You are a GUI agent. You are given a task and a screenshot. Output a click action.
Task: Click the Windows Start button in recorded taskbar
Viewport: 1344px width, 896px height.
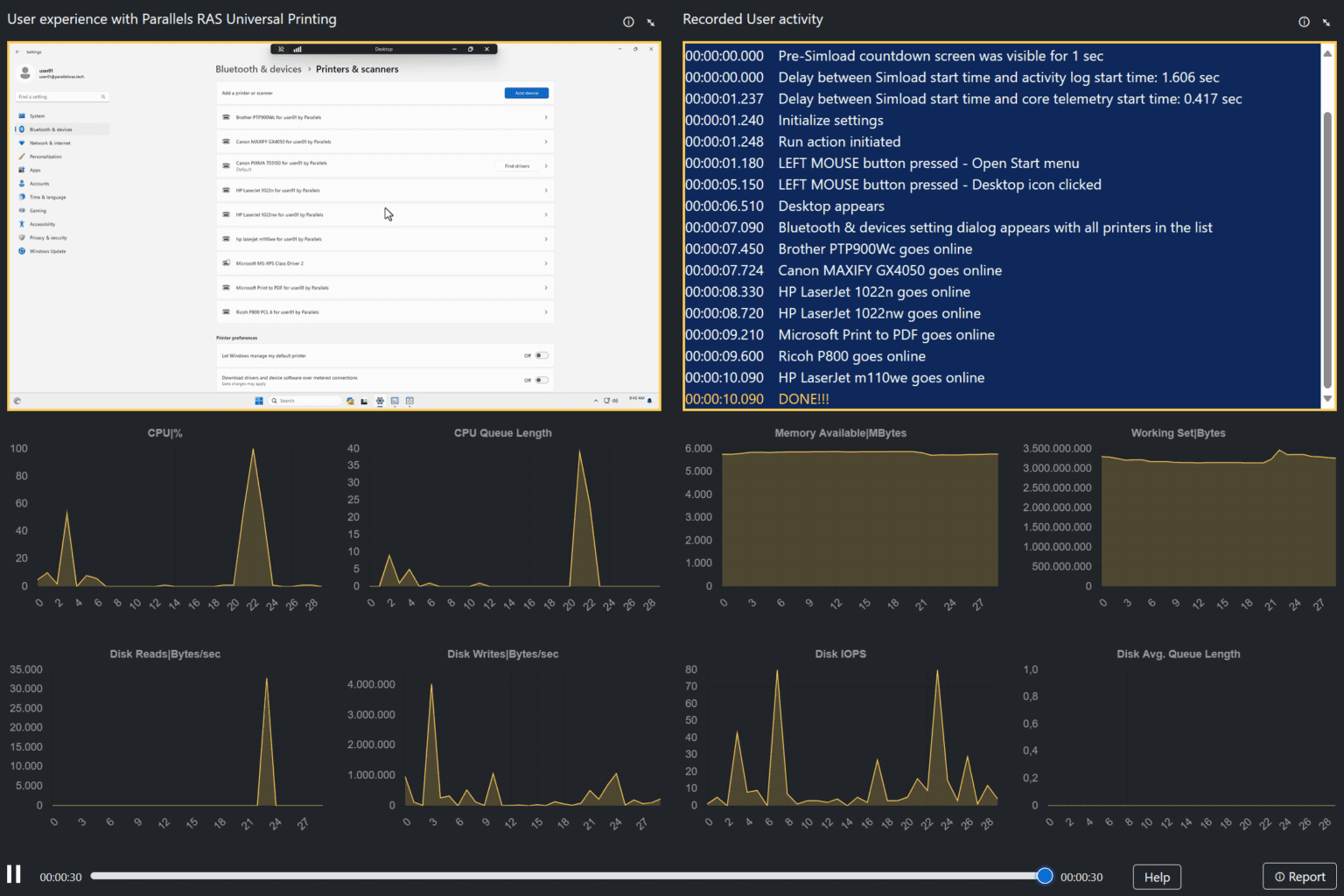click(259, 401)
